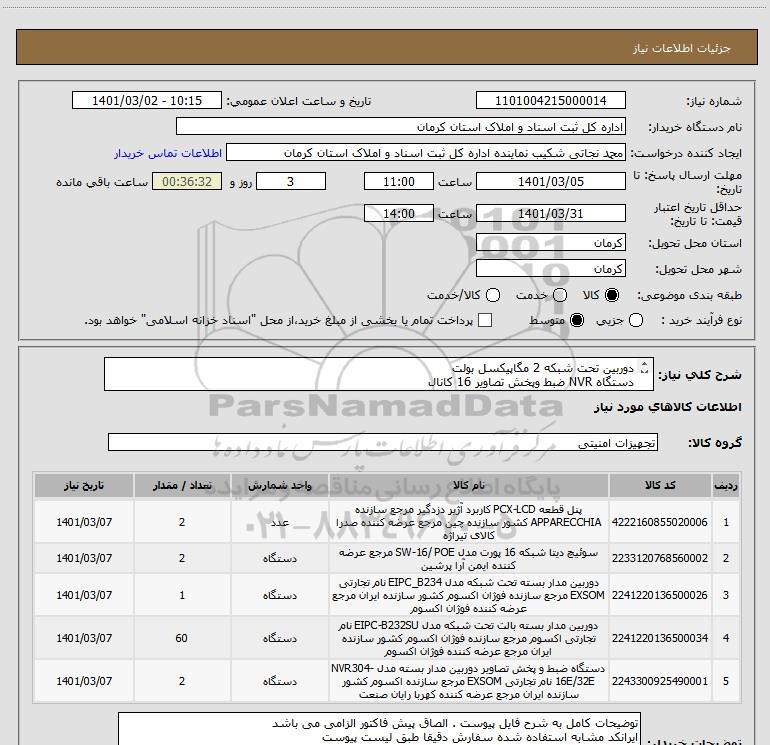Click the delivery province field کرمان

tap(550, 243)
